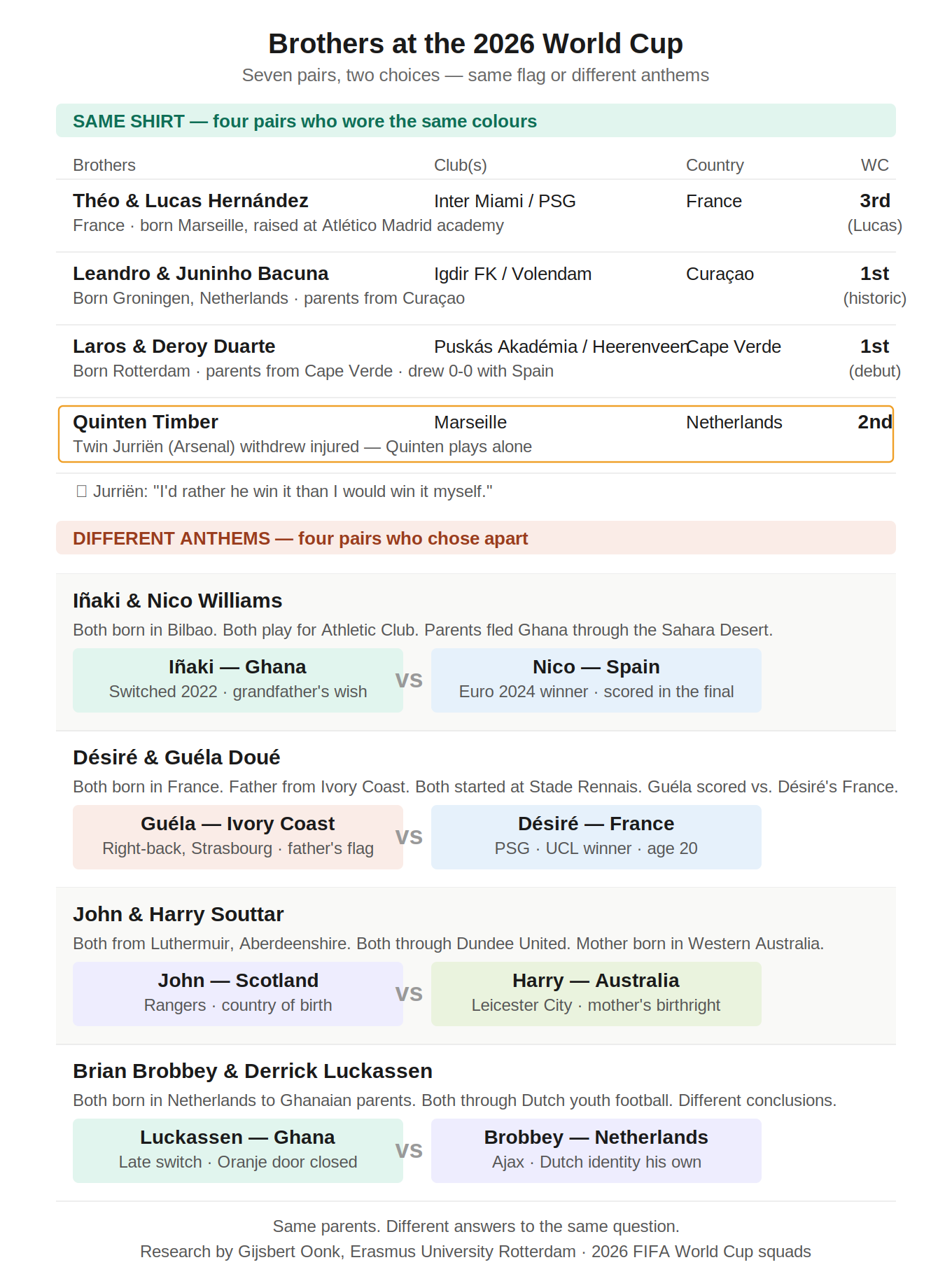This screenshot has width=952, height=1288.
Task: Select the Théo & Lucas Hernández row
Action: tap(476, 216)
